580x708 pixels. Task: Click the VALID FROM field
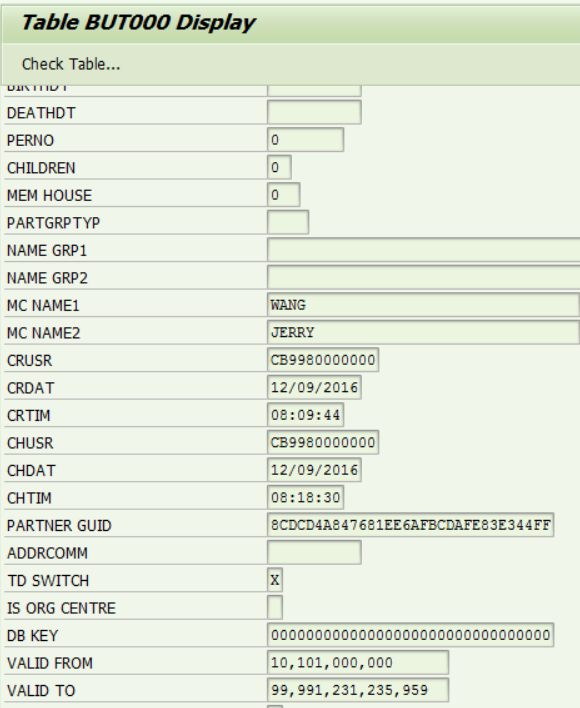358,663
